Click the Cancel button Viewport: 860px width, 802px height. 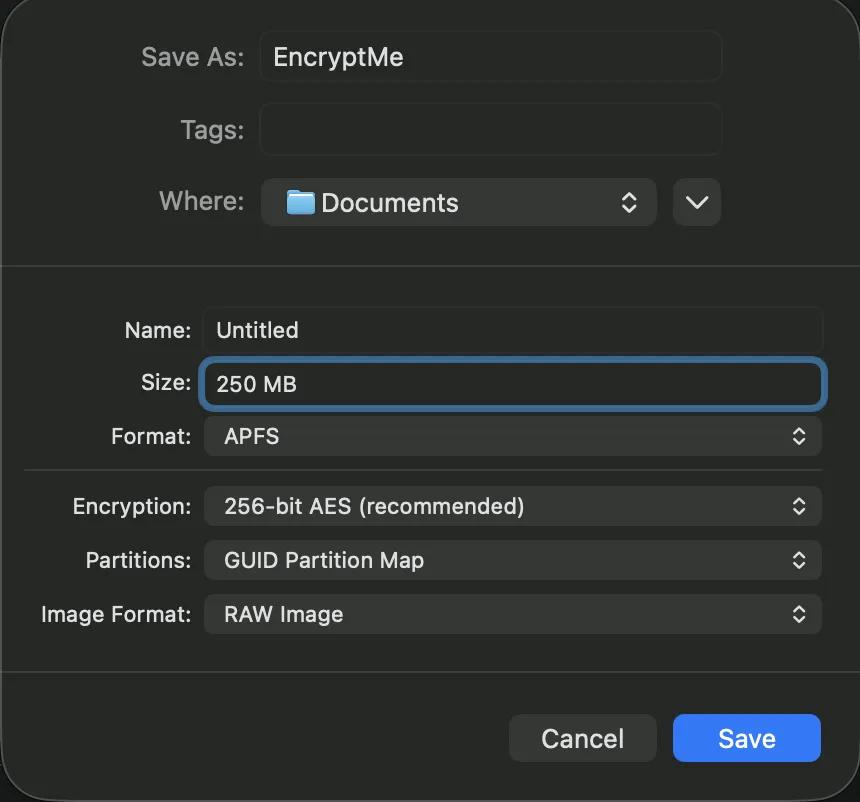tap(582, 738)
